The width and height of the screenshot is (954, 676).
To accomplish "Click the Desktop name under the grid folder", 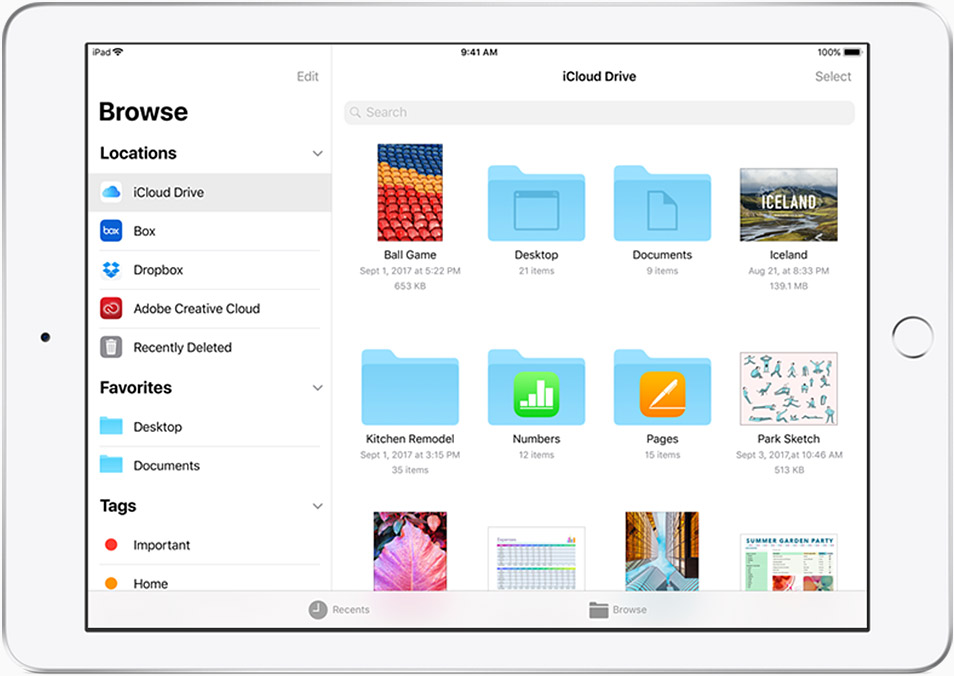I will click(x=537, y=255).
